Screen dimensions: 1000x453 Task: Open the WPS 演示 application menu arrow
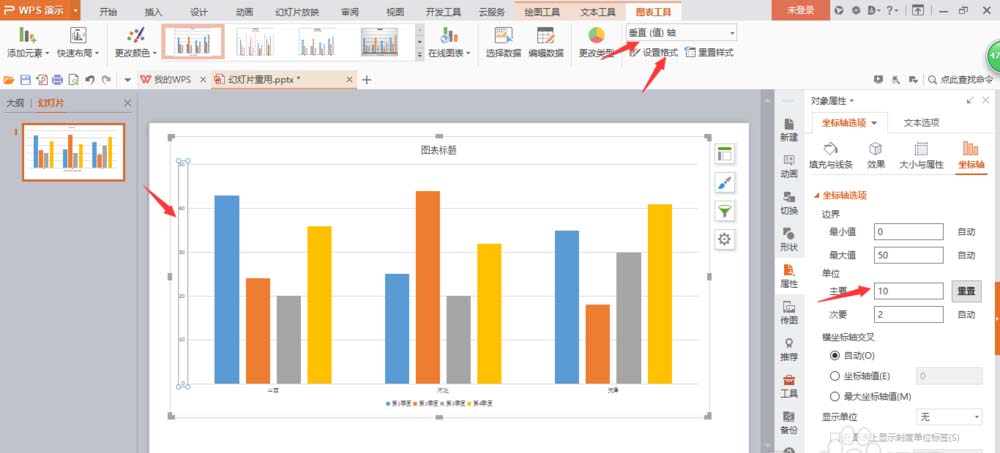(x=76, y=10)
